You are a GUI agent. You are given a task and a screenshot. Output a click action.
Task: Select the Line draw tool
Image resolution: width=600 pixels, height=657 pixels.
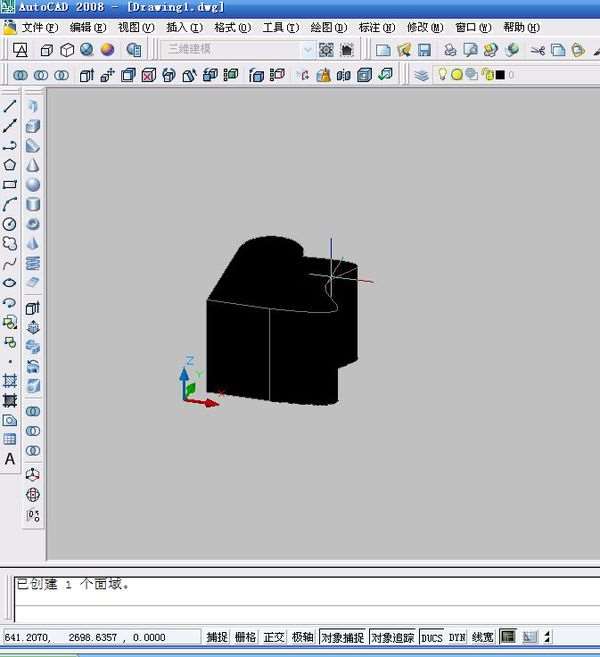(x=10, y=106)
